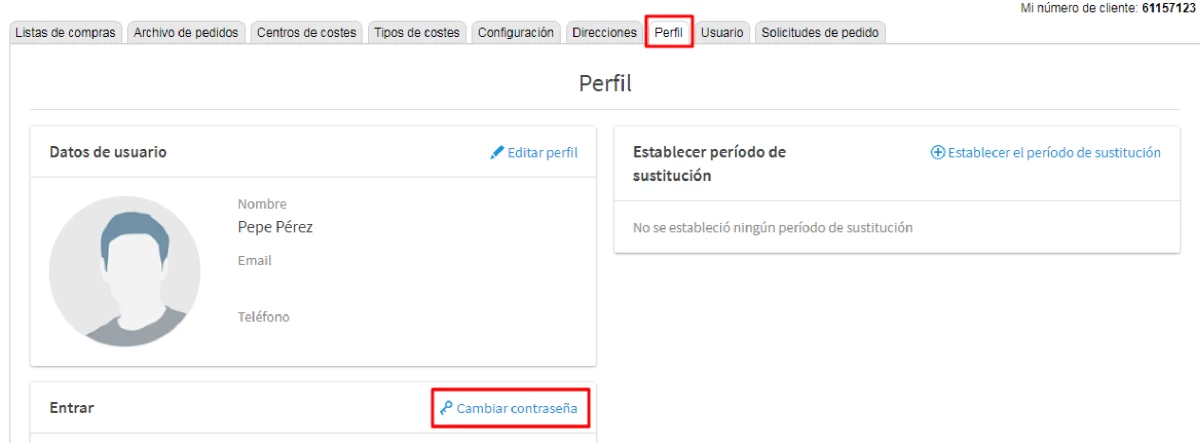Go to the Solicitudes de pedido tab
1200x443 pixels.
pos(819,33)
